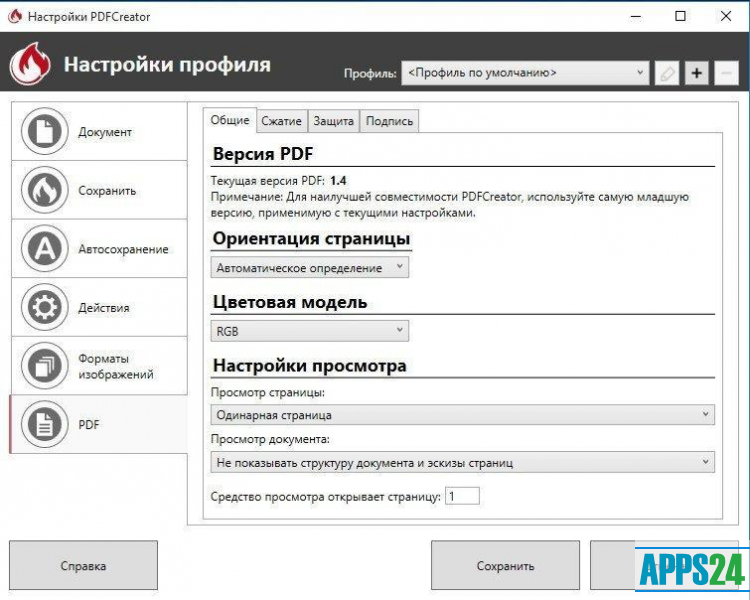Screen dimensions: 750x600
Task: Expand the Просмотр документа dropdown
Action: pos(463,462)
